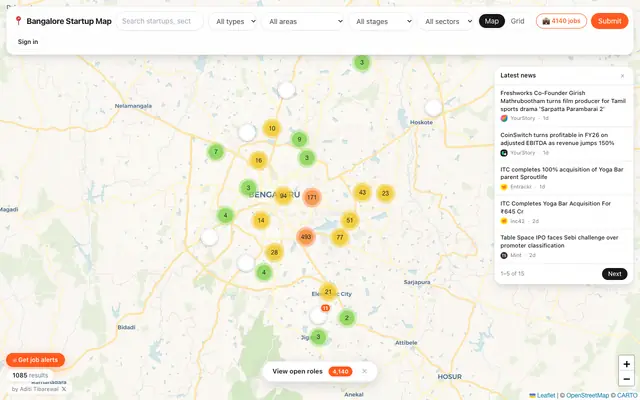
Task: Focus the Search startups input field
Action: 159,21
